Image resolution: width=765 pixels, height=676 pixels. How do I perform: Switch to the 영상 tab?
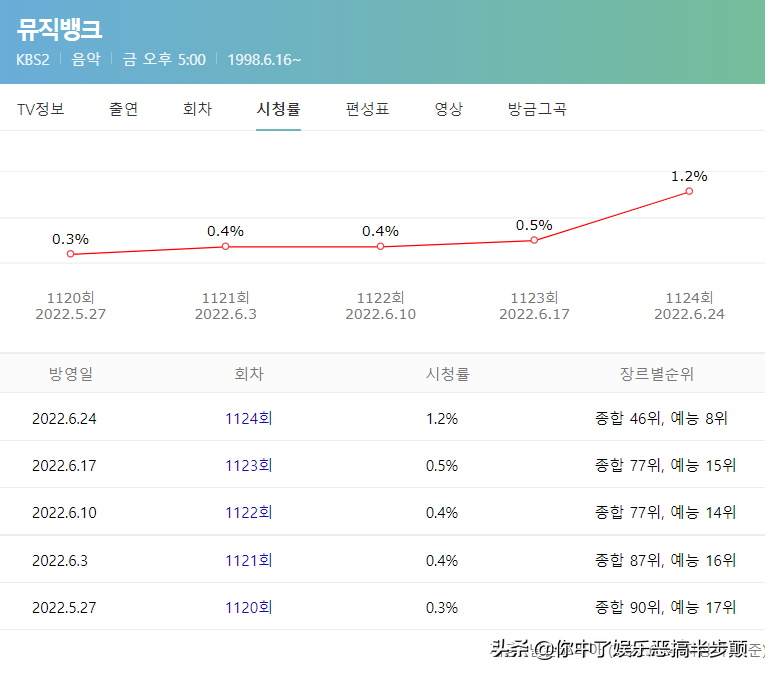(x=449, y=109)
